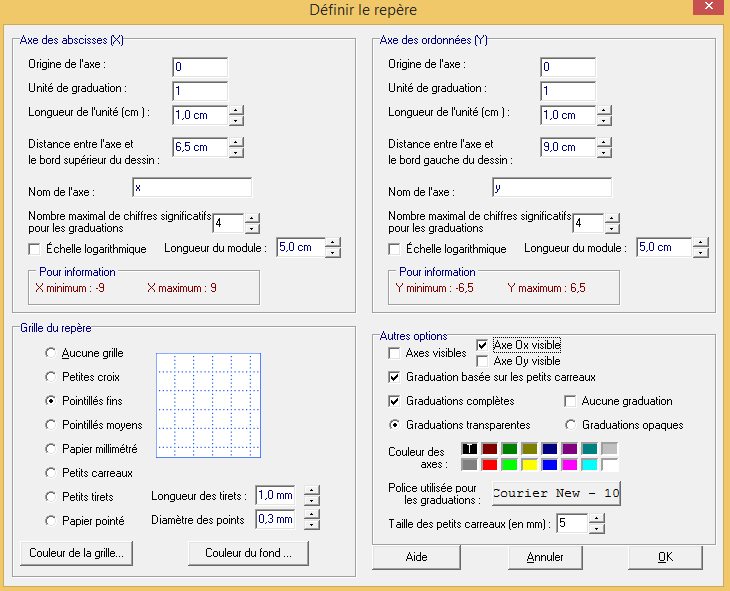730x591 pixels.
Task: Increase X axis unit length stepper
Action: coord(236,109)
